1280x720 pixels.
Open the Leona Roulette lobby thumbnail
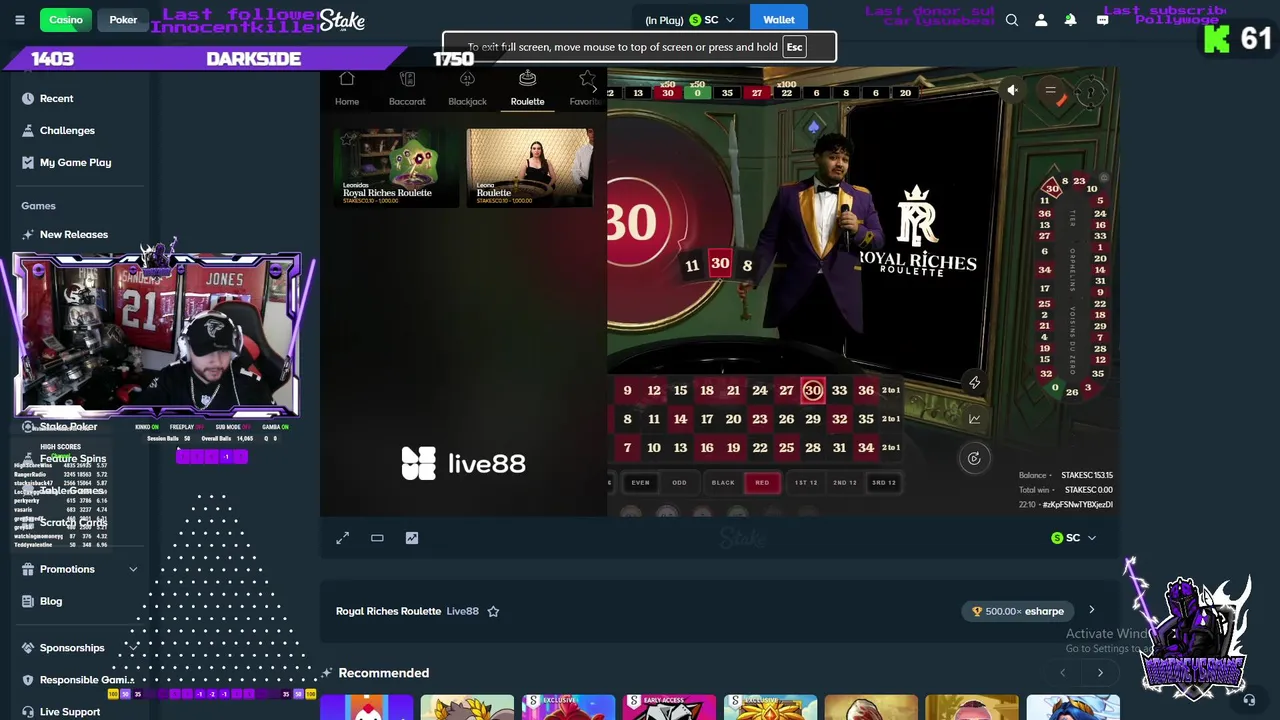pyautogui.click(x=530, y=167)
